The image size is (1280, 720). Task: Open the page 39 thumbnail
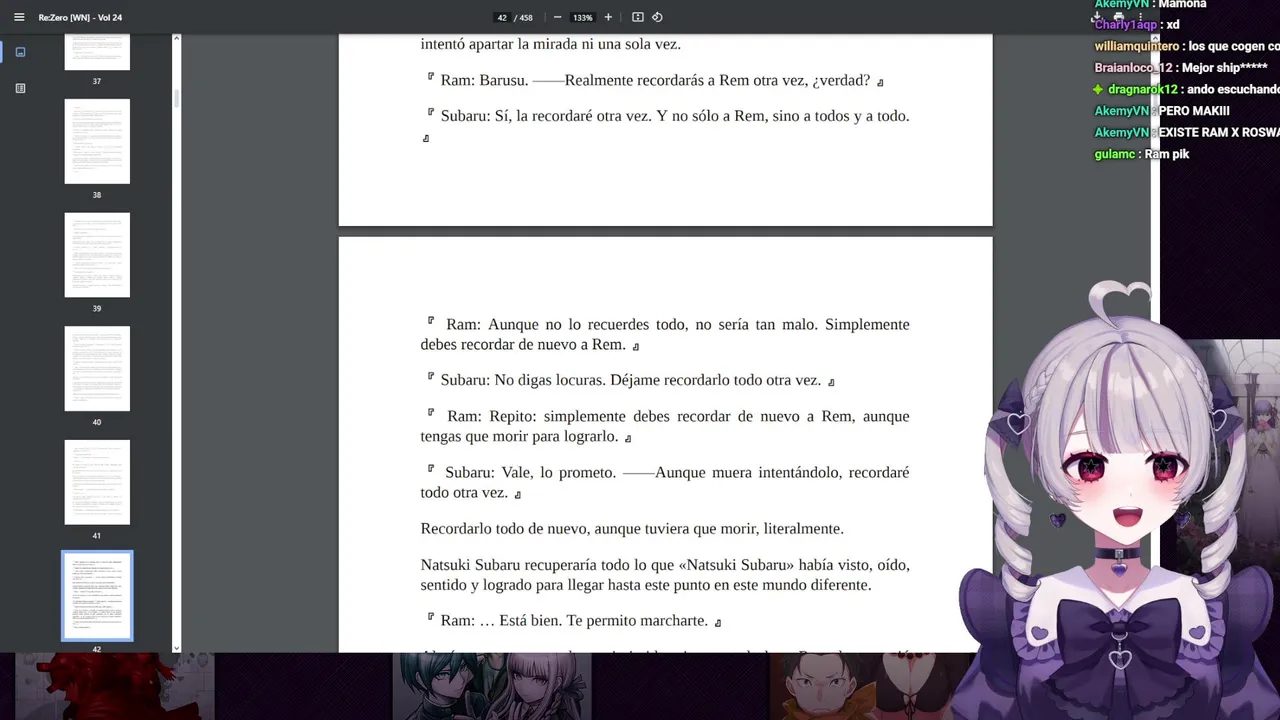[97, 255]
